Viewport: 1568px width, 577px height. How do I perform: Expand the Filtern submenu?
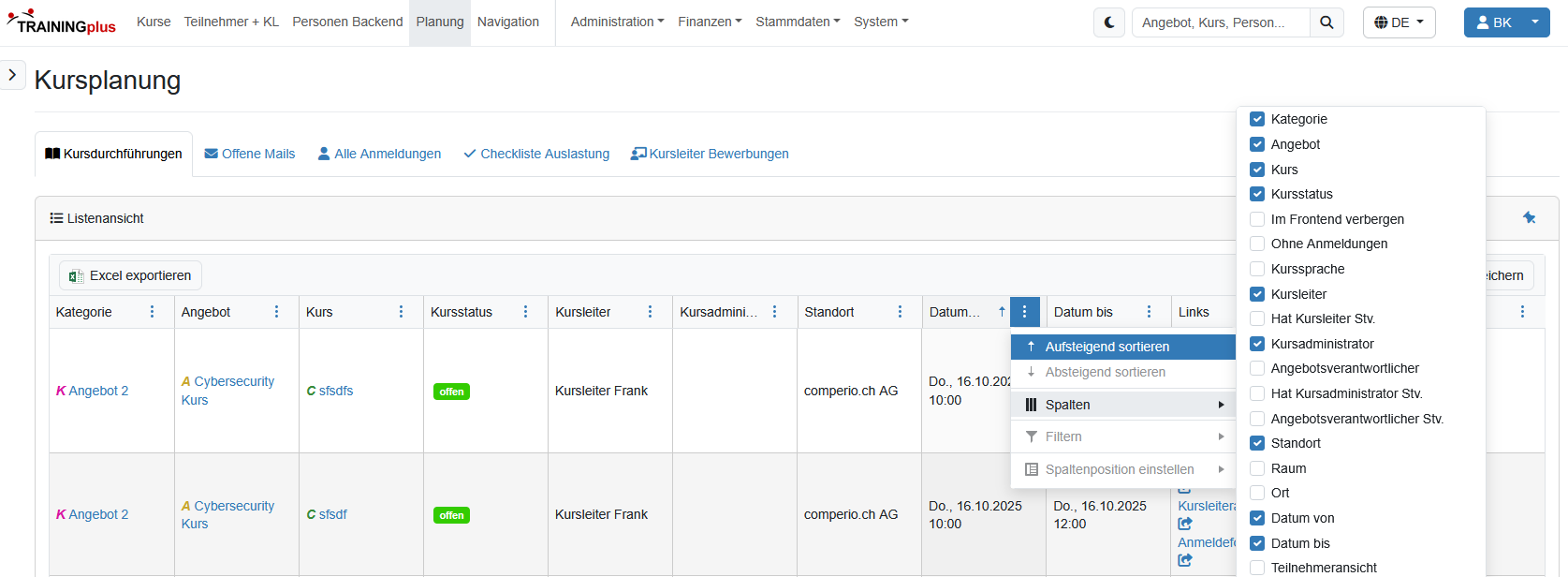click(1123, 436)
